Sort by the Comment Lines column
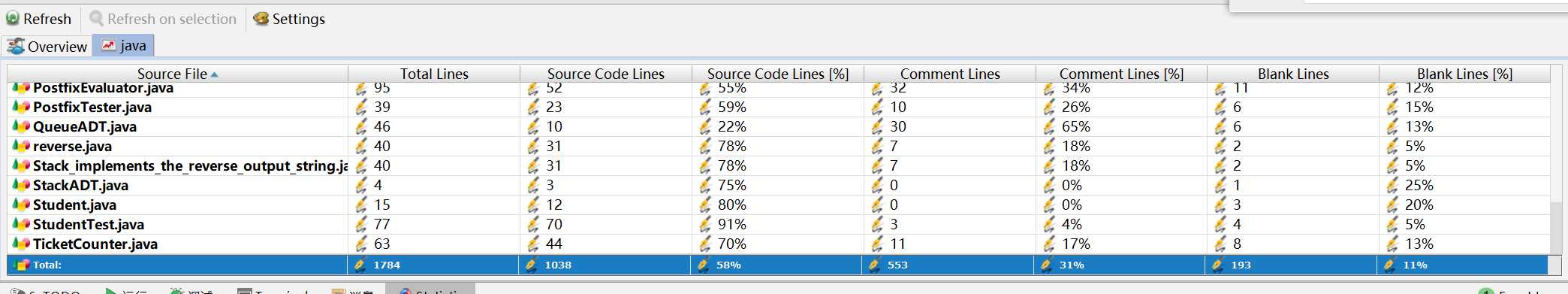Image resolution: width=1568 pixels, height=294 pixels. (x=950, y=74)
